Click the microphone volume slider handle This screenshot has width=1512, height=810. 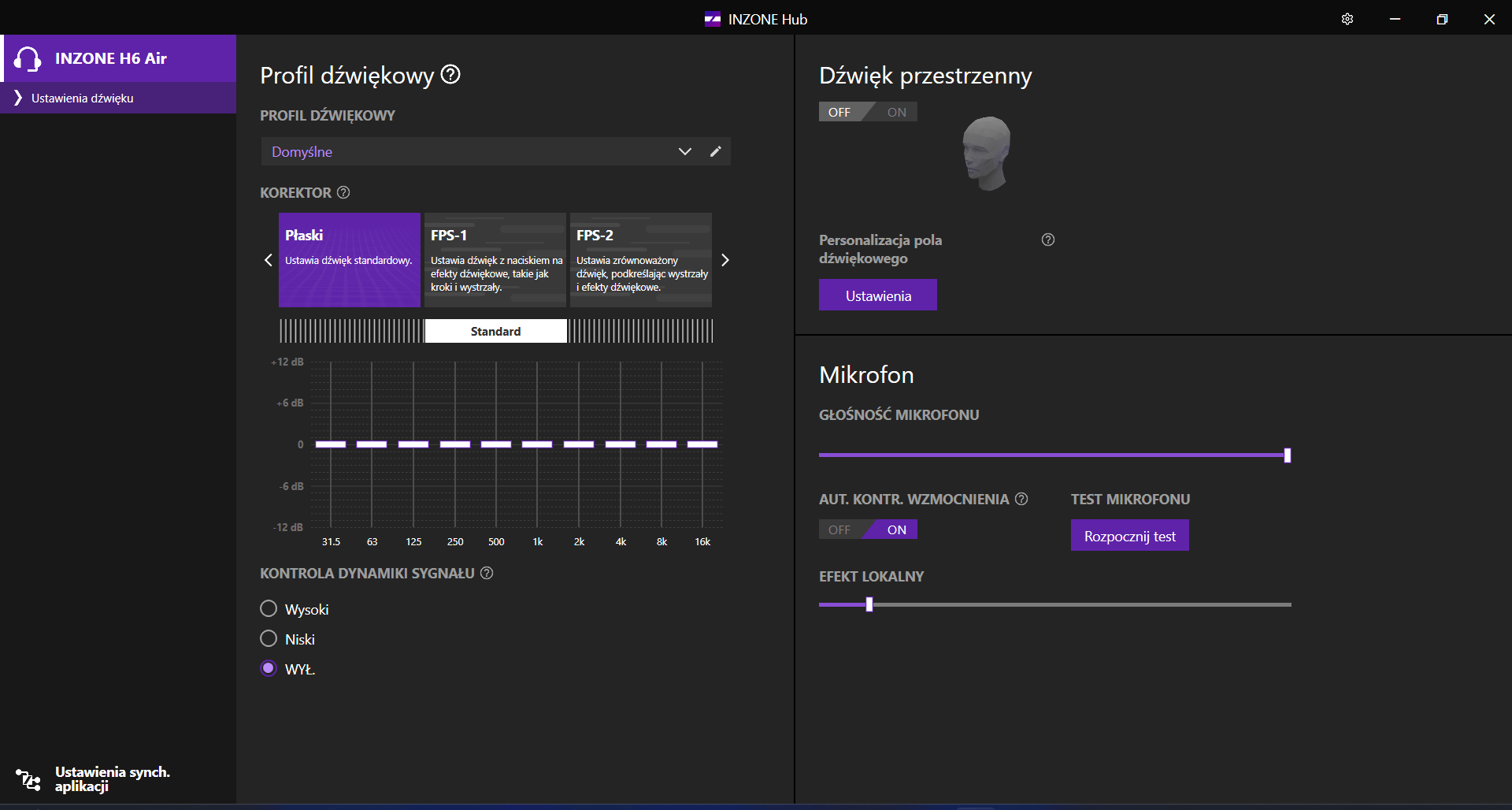(1288, 455)
